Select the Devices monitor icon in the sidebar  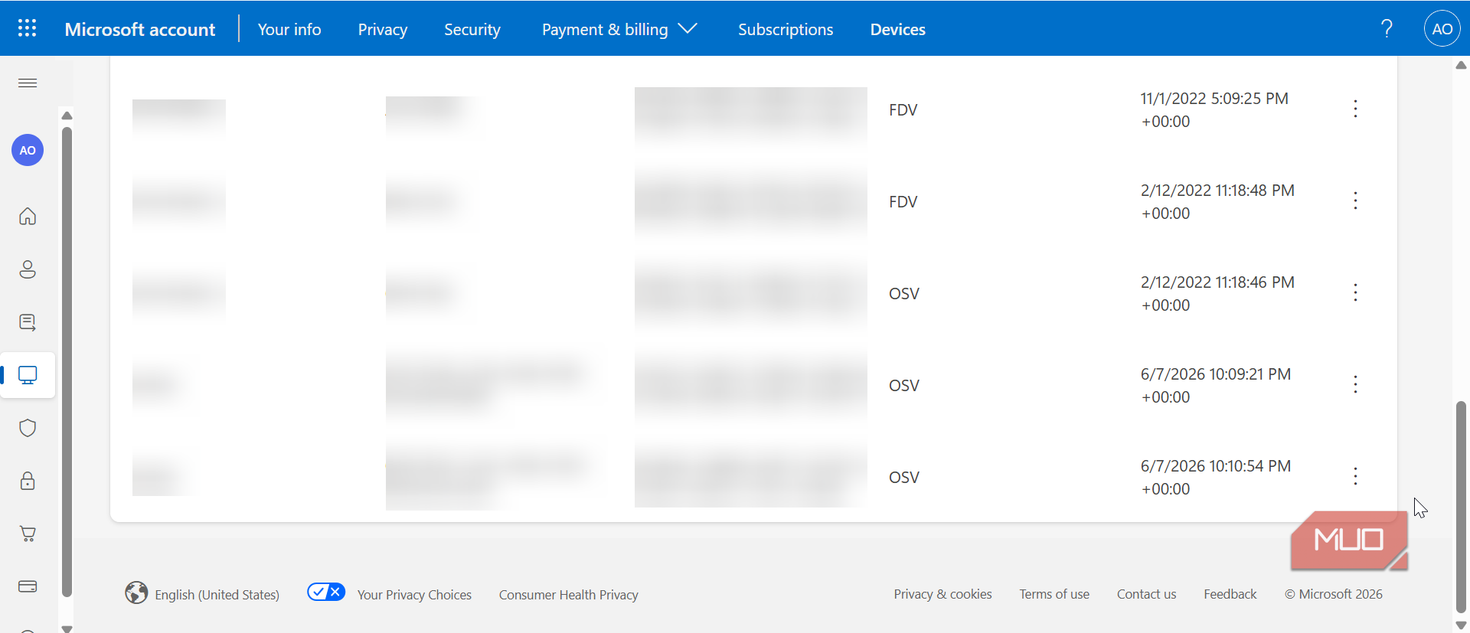(28, 375)
